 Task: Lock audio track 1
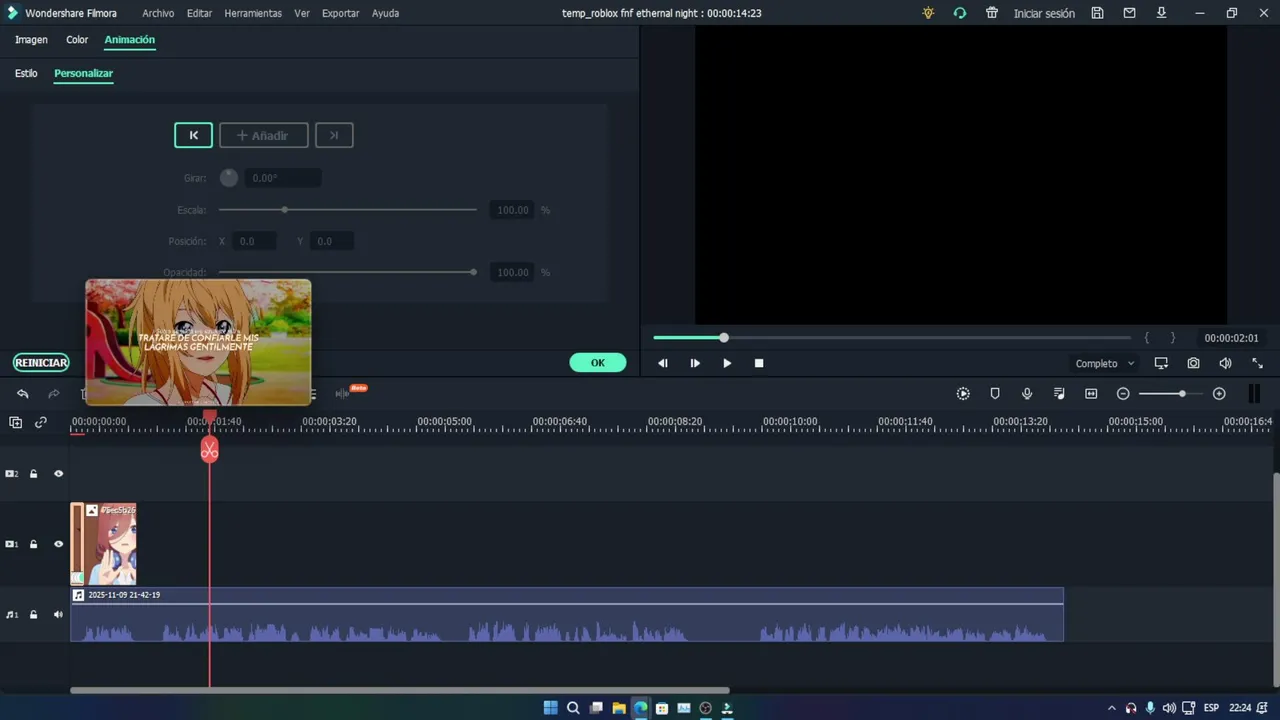[33, 614]
